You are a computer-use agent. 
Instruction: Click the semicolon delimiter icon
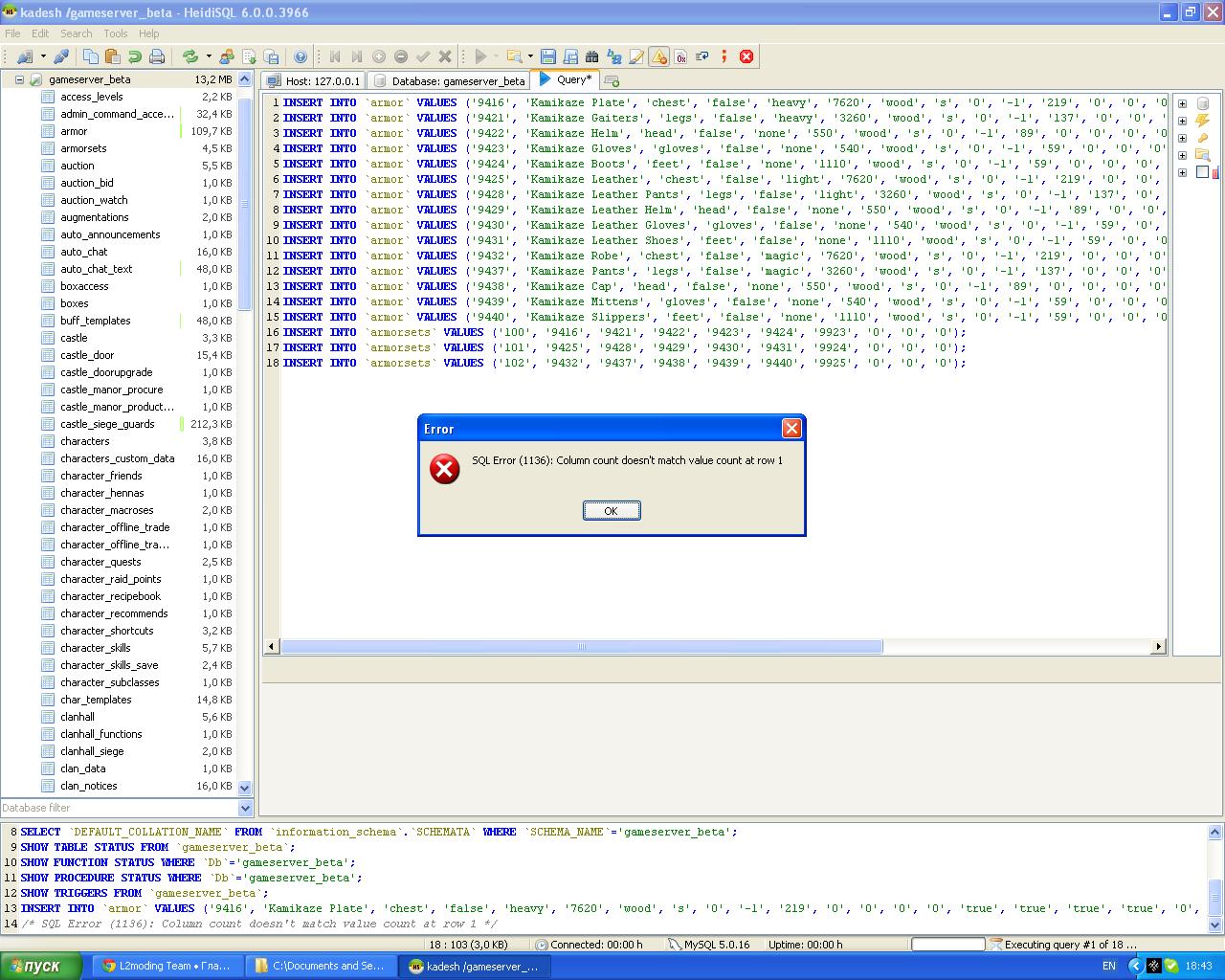tap(724, 56)
